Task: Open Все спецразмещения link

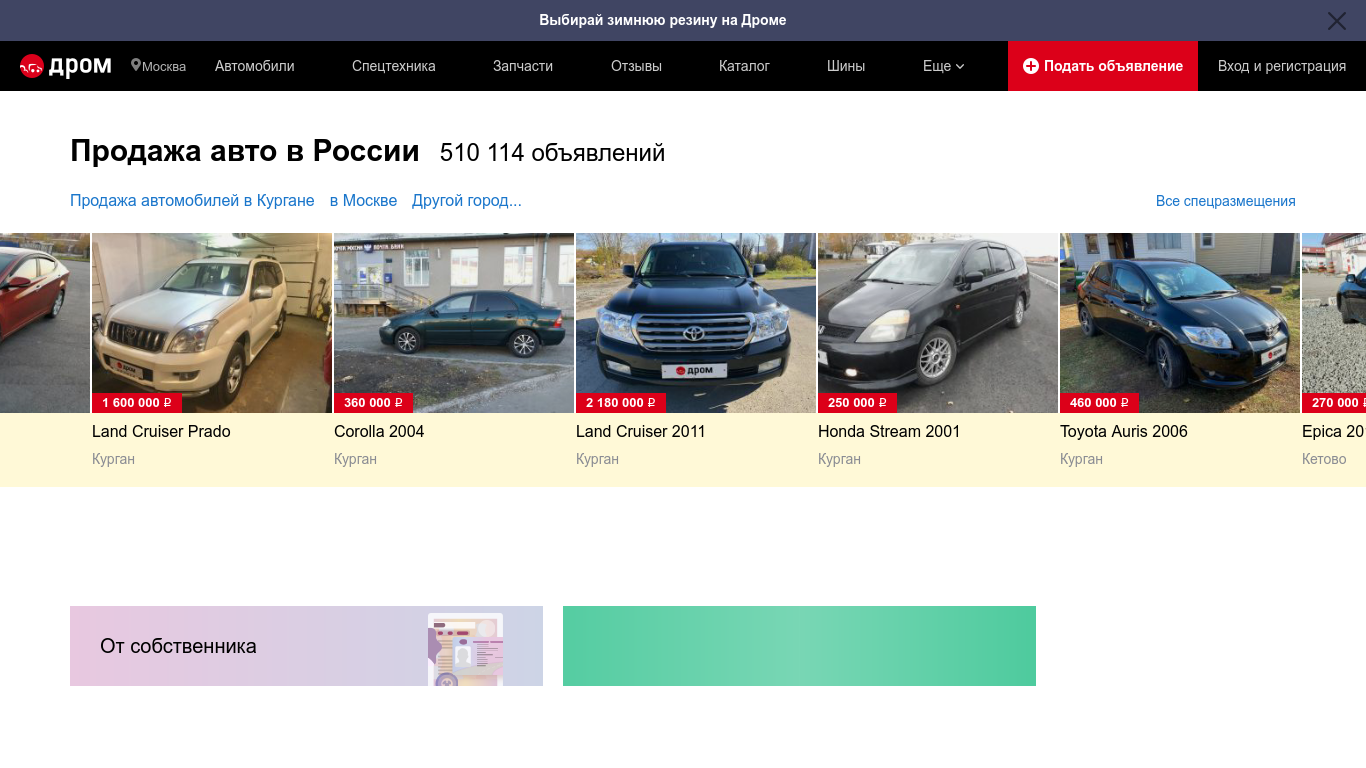Action: click(1226, 201)
